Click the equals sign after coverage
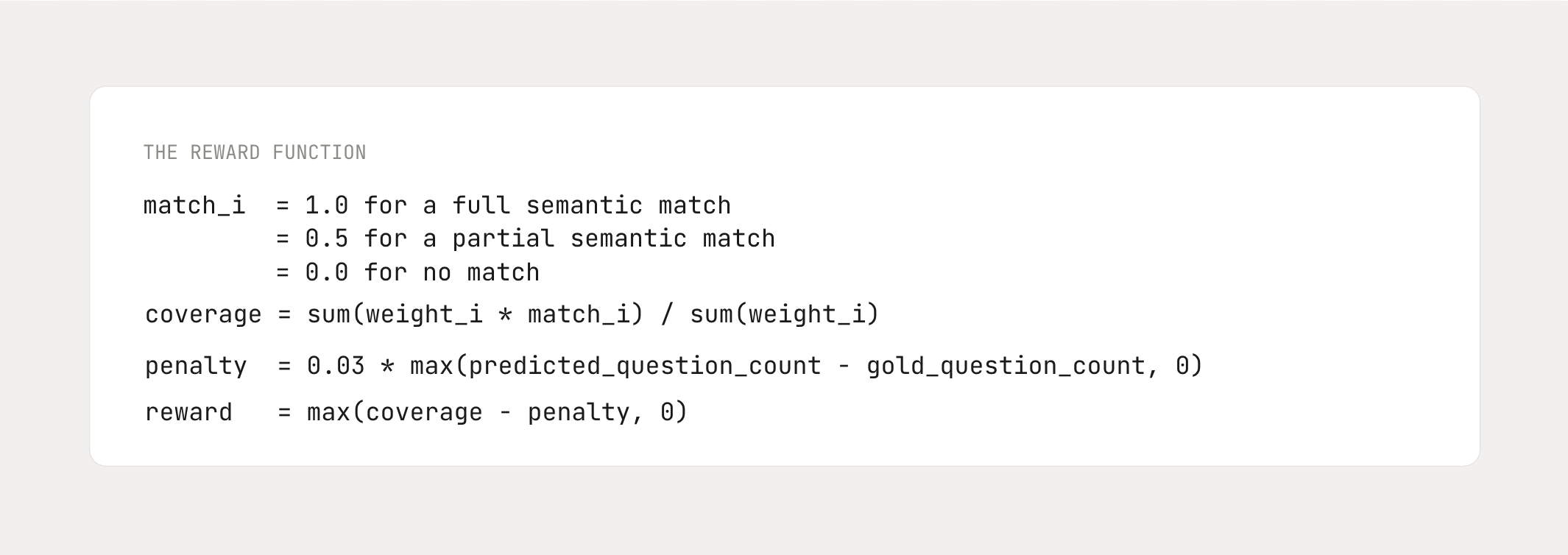This screenshot has height=555, width=1568. pos(284,315)
